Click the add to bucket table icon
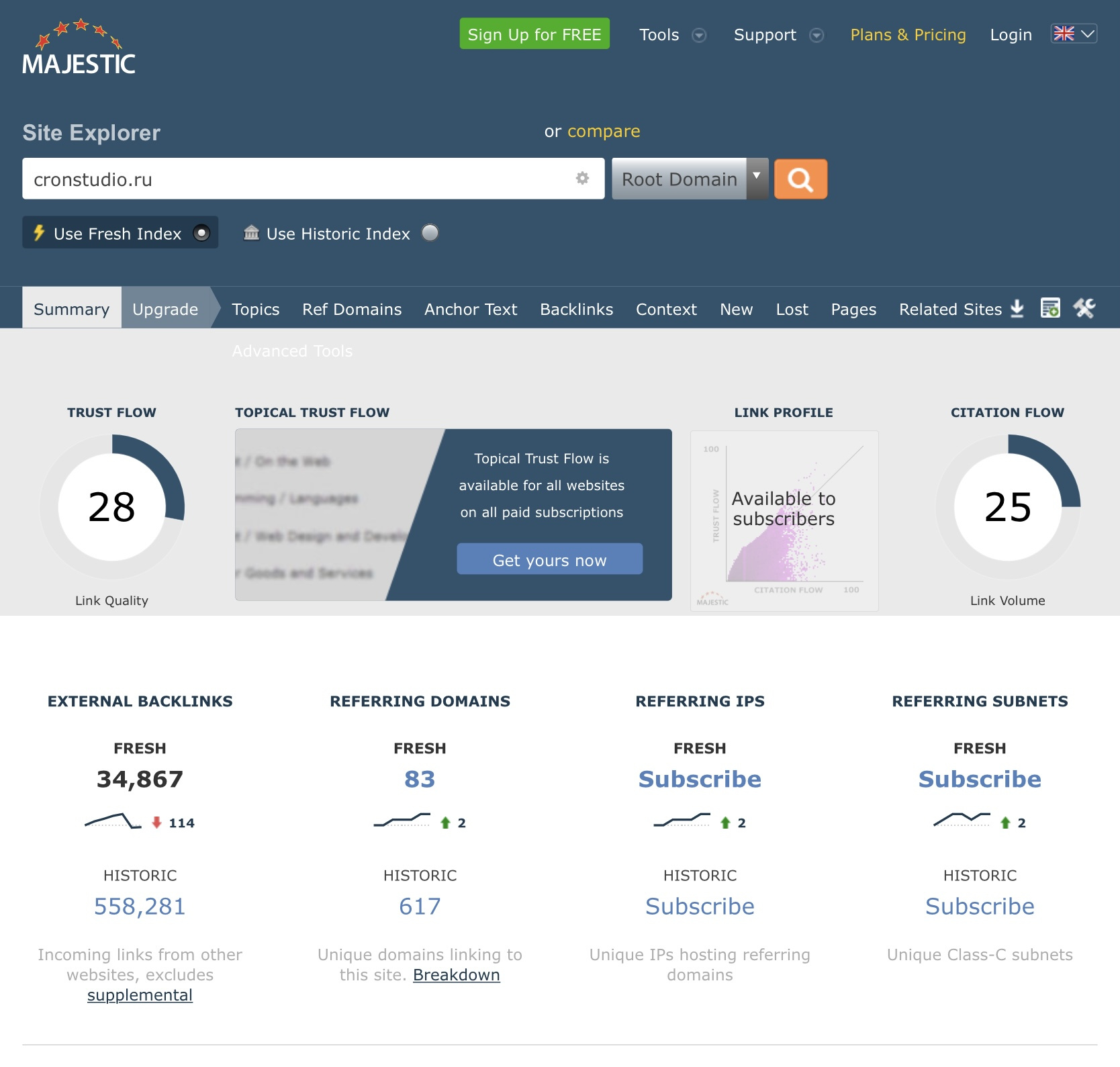Viewport: 1120px width, 1067px height. coord(1050,308)
